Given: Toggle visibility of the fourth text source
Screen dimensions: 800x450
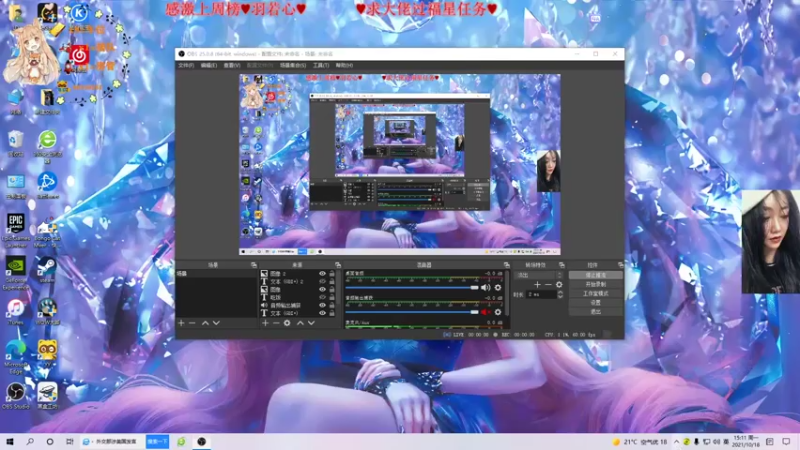Looking at the screenshot, I should point(322,297).
